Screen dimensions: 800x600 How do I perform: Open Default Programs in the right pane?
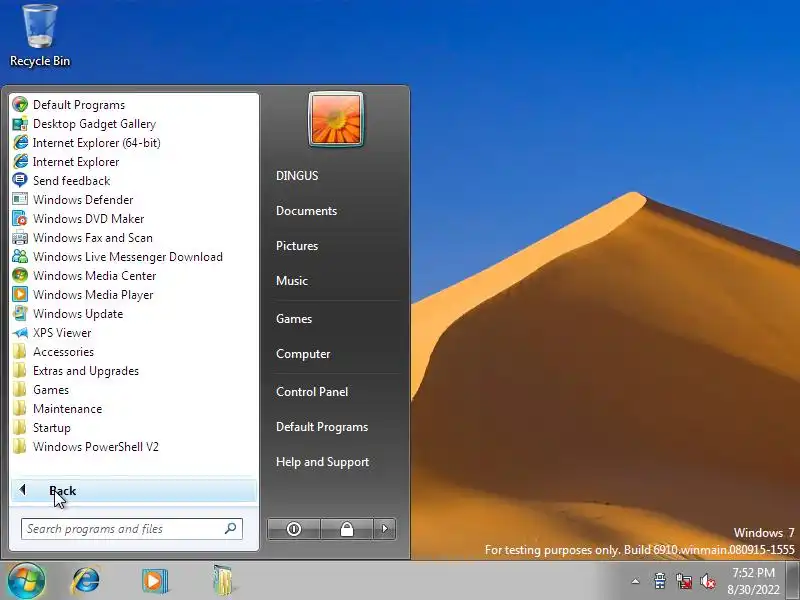(322, 427)
